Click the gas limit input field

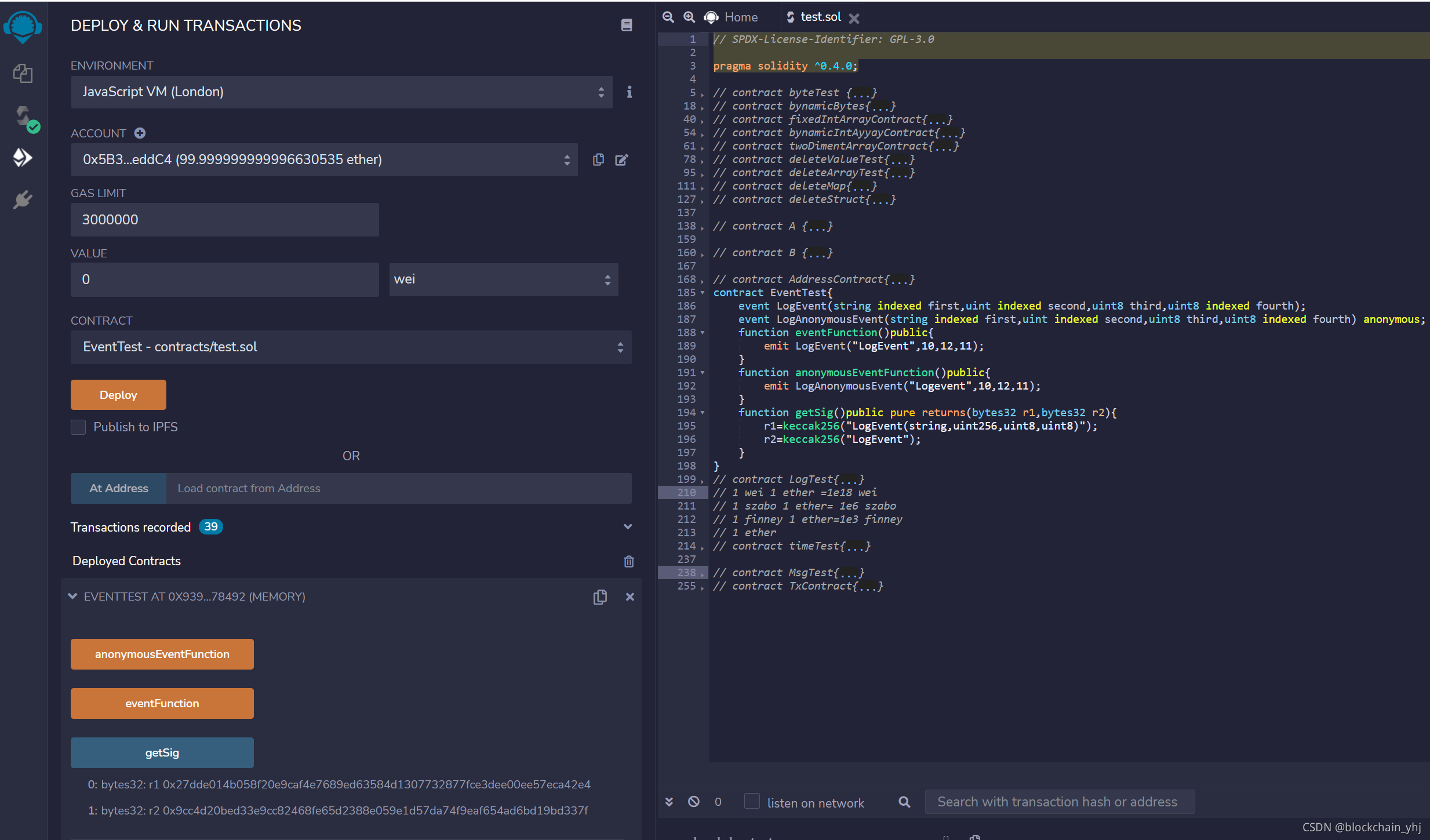[x=224, y=220]
